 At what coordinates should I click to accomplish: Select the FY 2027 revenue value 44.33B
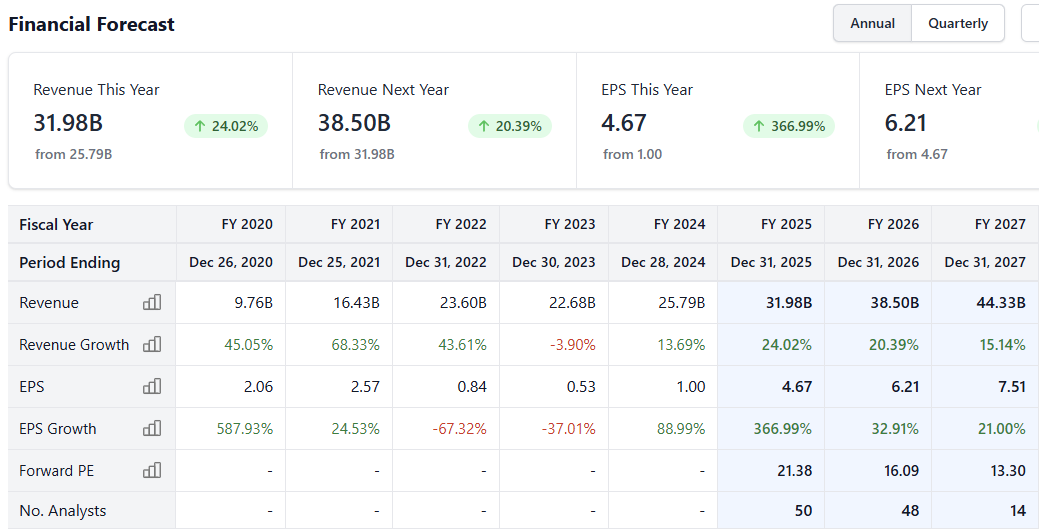point(1000,302)
